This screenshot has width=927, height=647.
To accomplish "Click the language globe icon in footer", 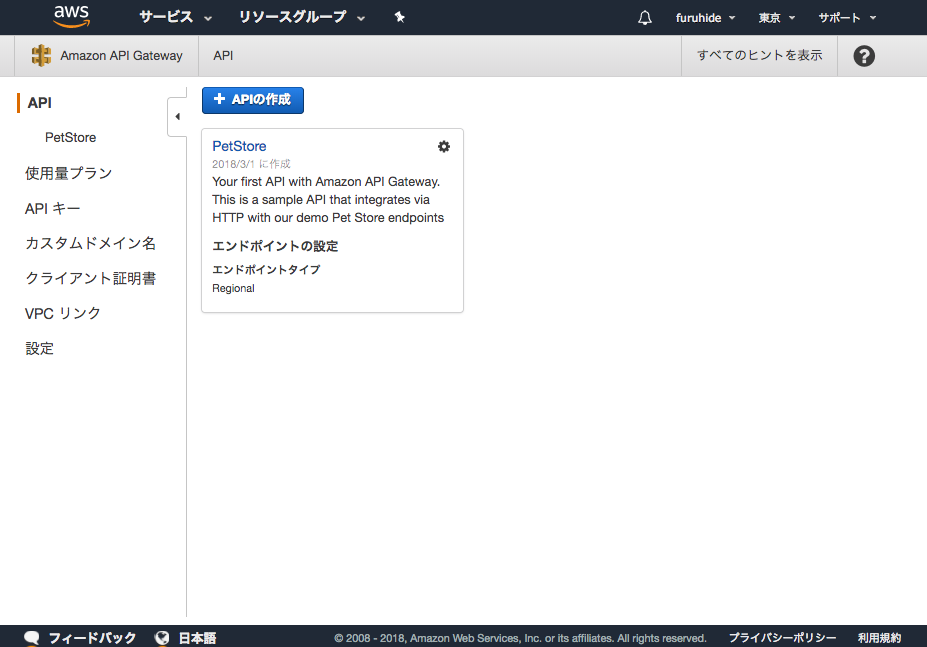I will (x=162, y=637).
